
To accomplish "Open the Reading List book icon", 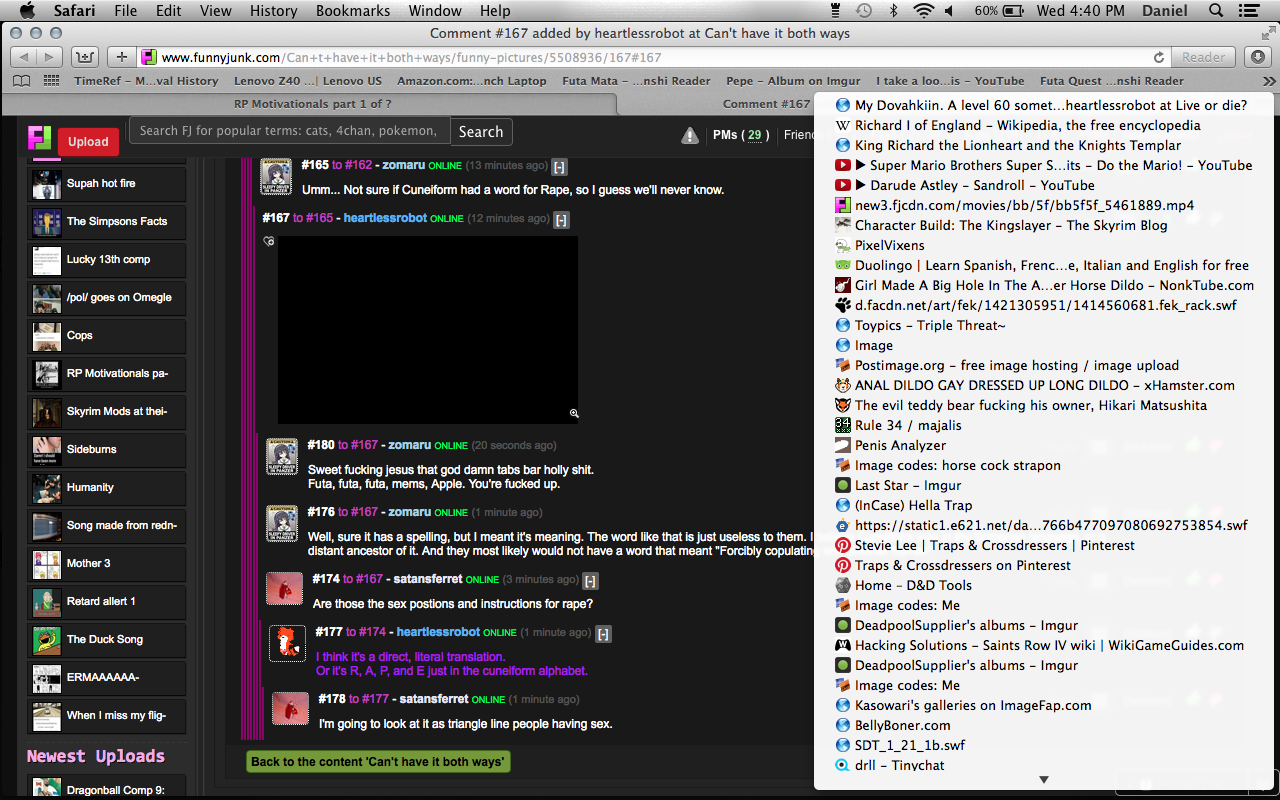I will (x=21, y=81).
